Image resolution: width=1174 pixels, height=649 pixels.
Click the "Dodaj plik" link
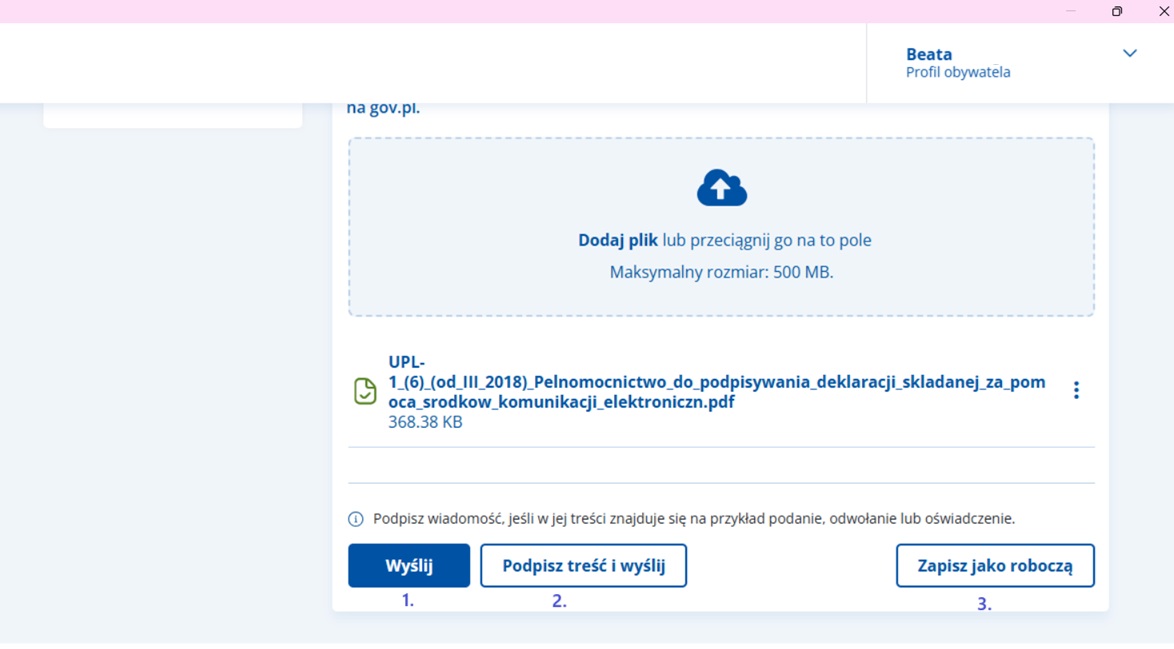pyautogui.click(x=617, y=240)
